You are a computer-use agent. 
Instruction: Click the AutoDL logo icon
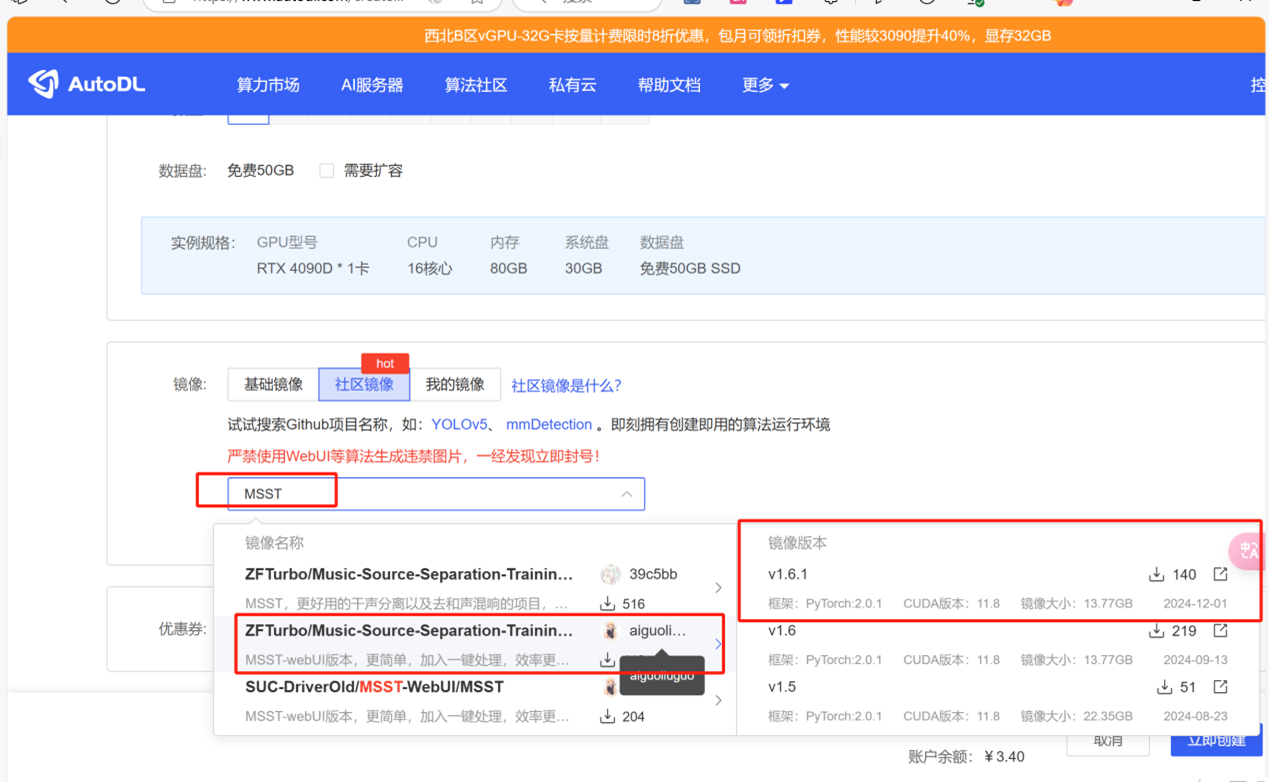[43, 84]
